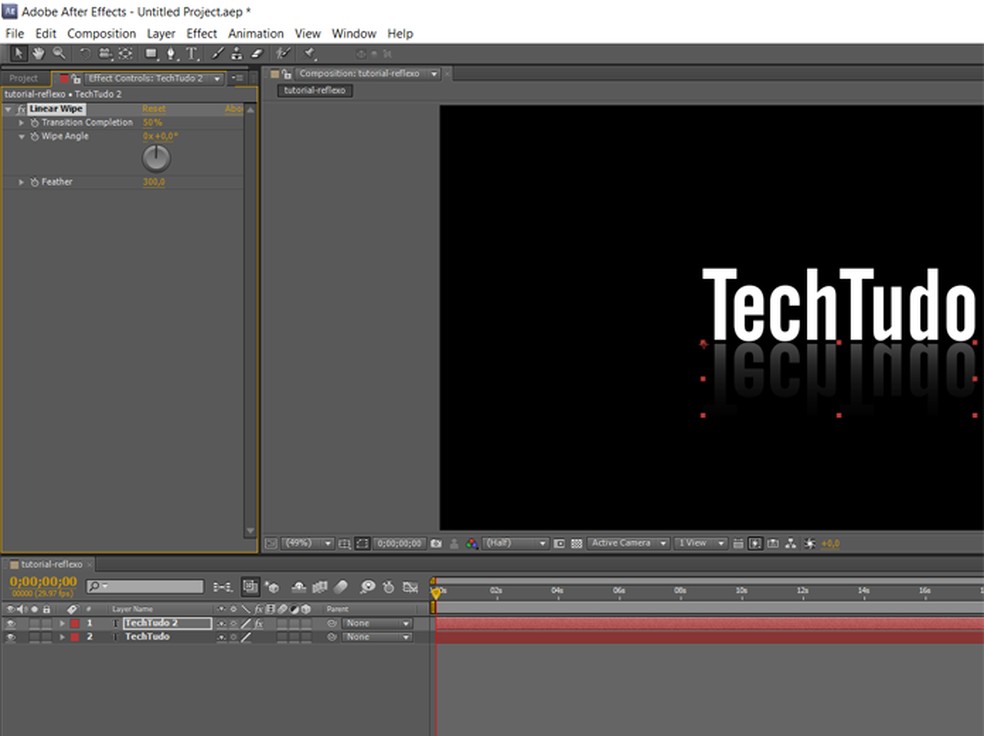Viewport: 984px width, 736px height.
Task: Switch to the Project tab
Action: (23, 78)
